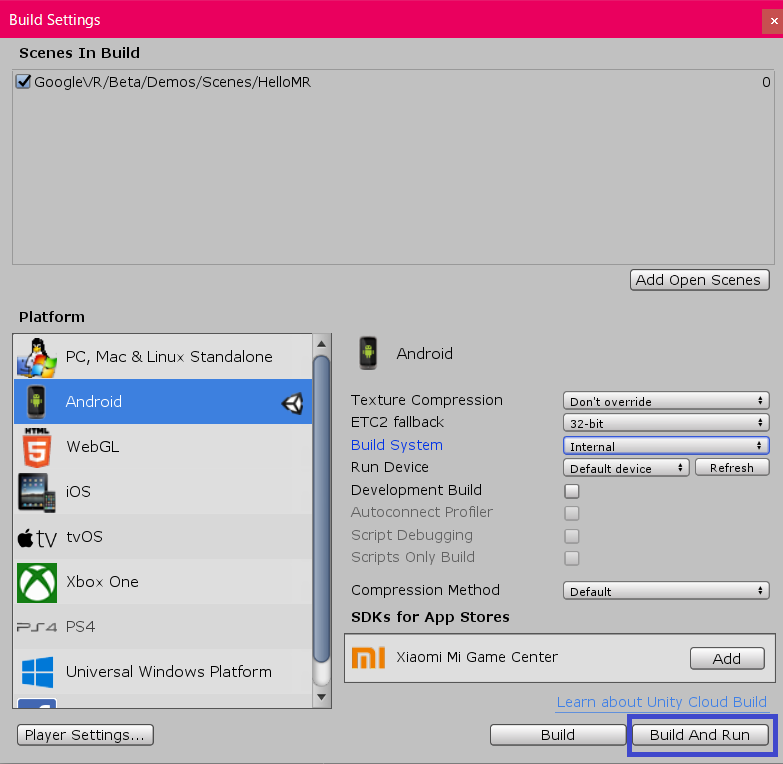Click the platform list scroll up arrow

pyautogui.click(x=322, y=344)
